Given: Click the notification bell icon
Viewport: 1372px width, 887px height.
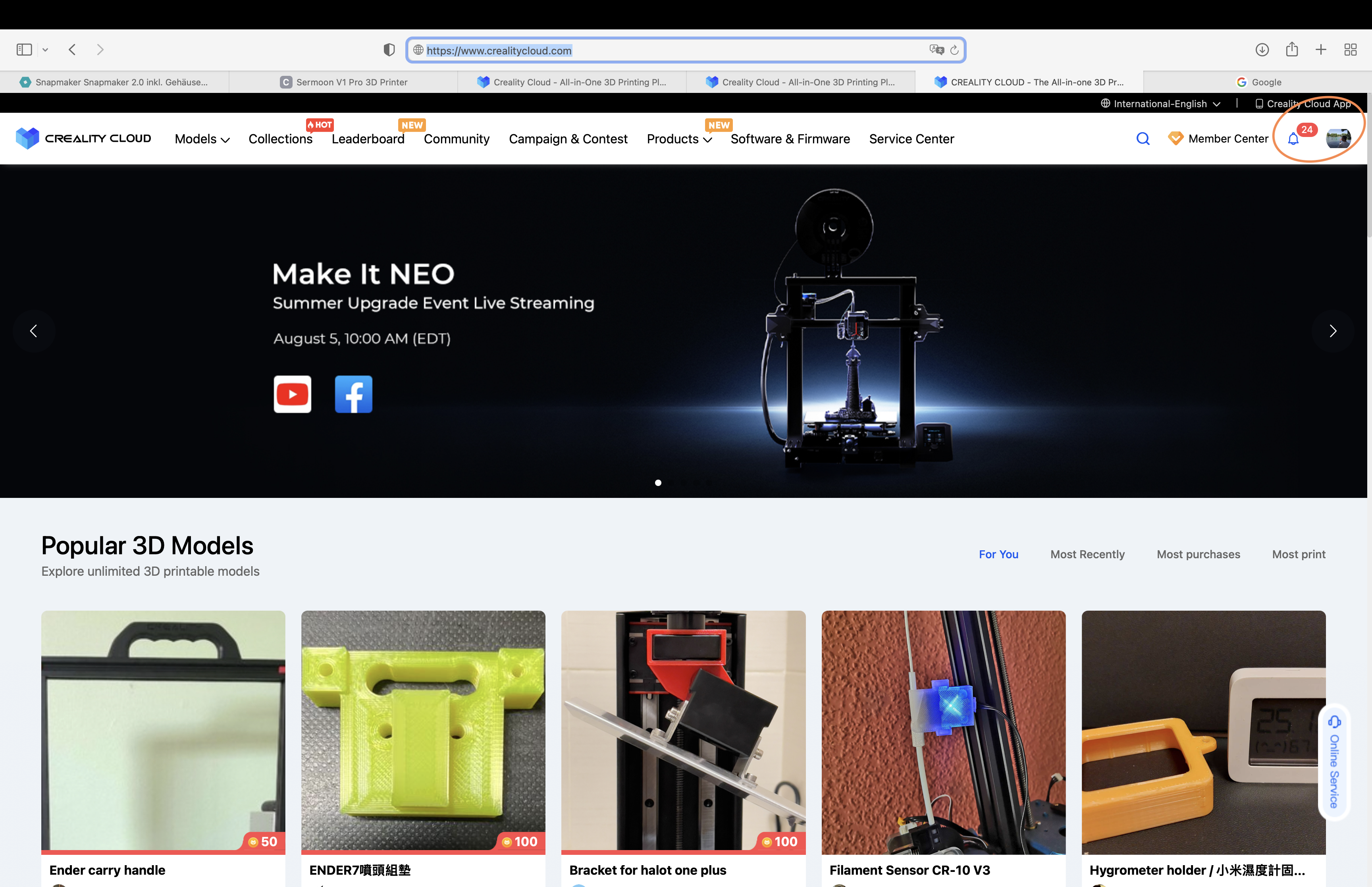Looking at the screenshot, I should 1293,139.
